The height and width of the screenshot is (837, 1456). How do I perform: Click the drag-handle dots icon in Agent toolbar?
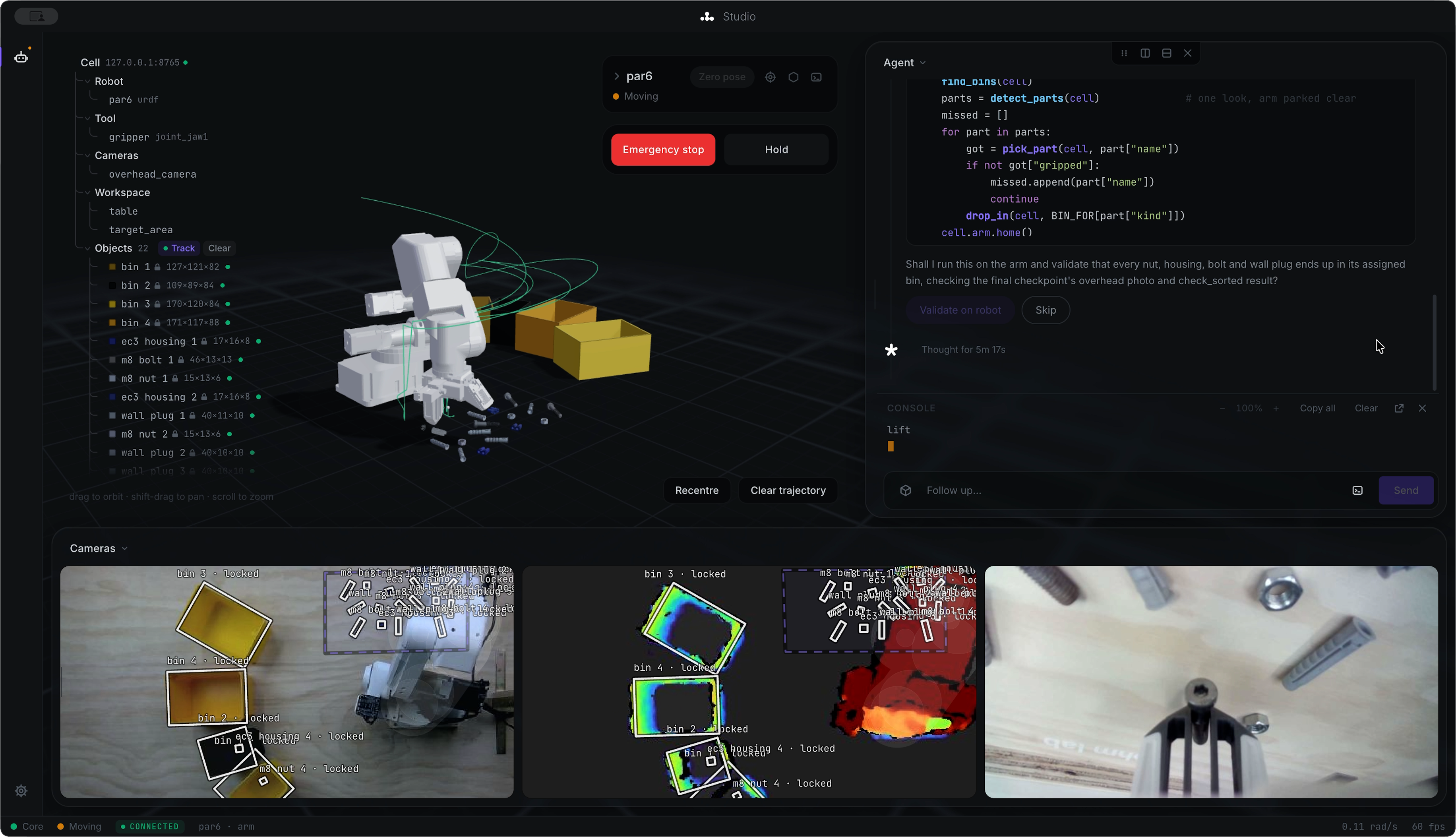click(1124, 53)
